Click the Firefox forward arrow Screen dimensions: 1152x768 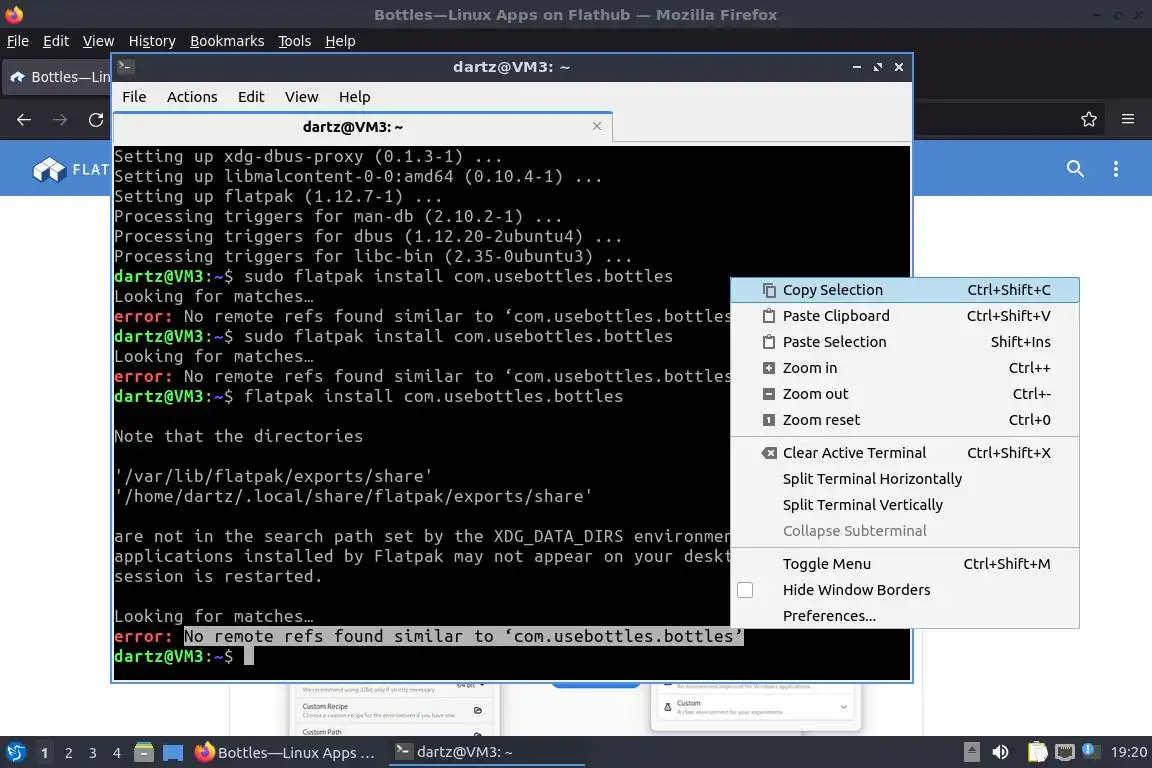click(60, 120)
